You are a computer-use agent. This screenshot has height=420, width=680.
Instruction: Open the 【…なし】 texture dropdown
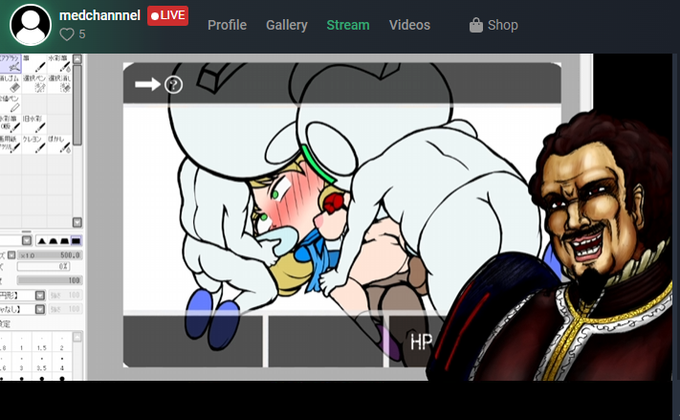coord(40,309)
